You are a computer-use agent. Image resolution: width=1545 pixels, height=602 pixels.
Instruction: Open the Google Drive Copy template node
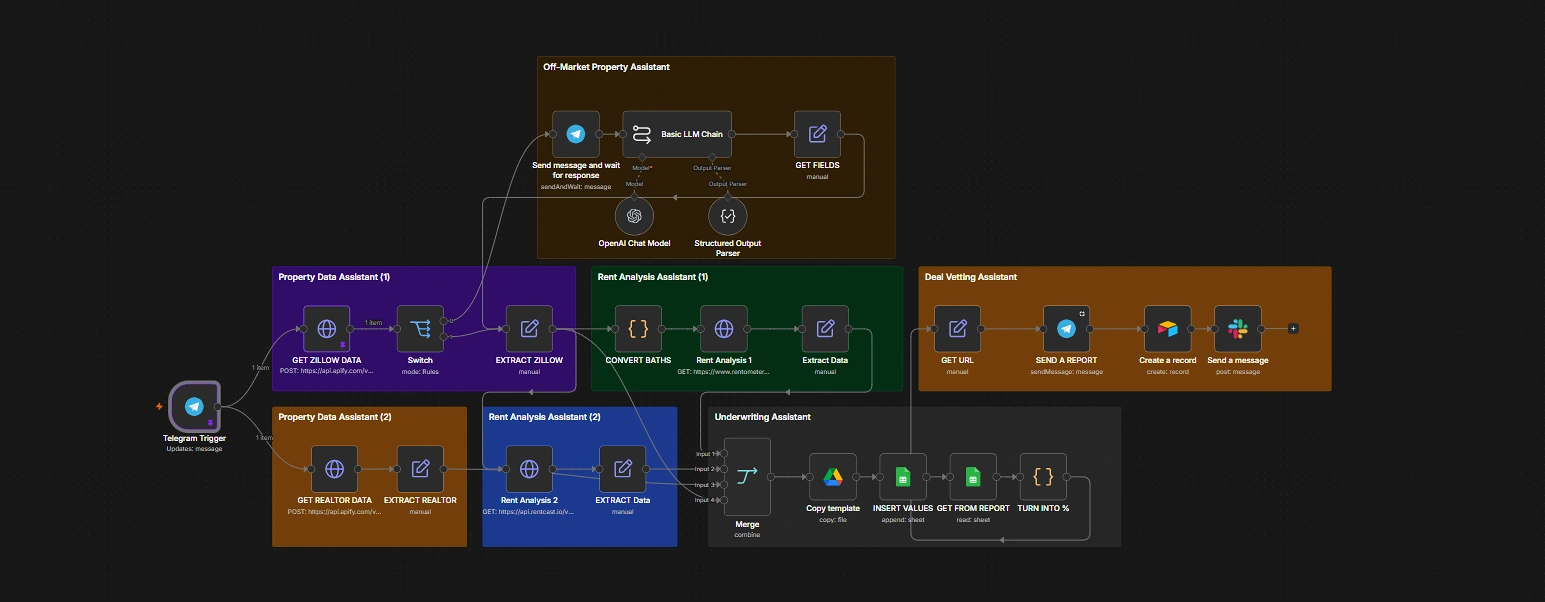[x=833, y=477]
